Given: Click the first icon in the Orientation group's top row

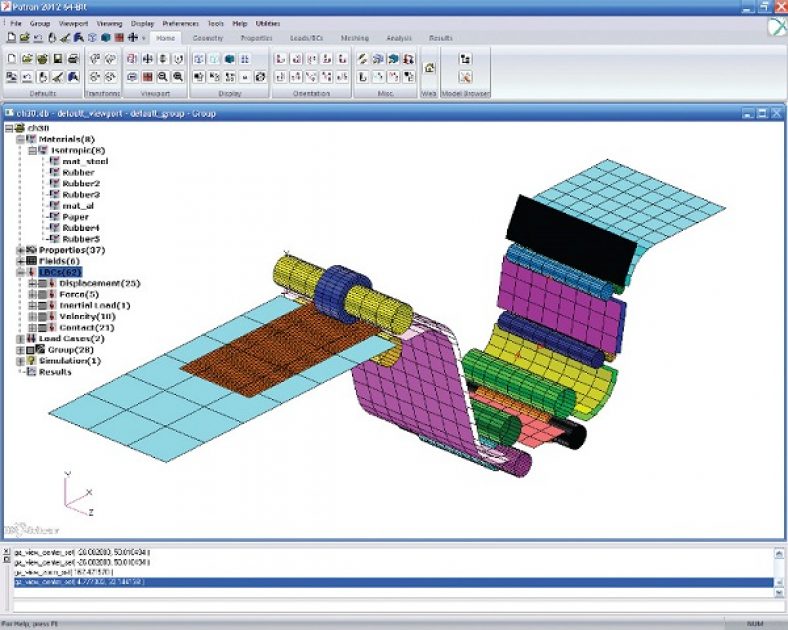Looking at the screenshot, I should click(281, 59).
